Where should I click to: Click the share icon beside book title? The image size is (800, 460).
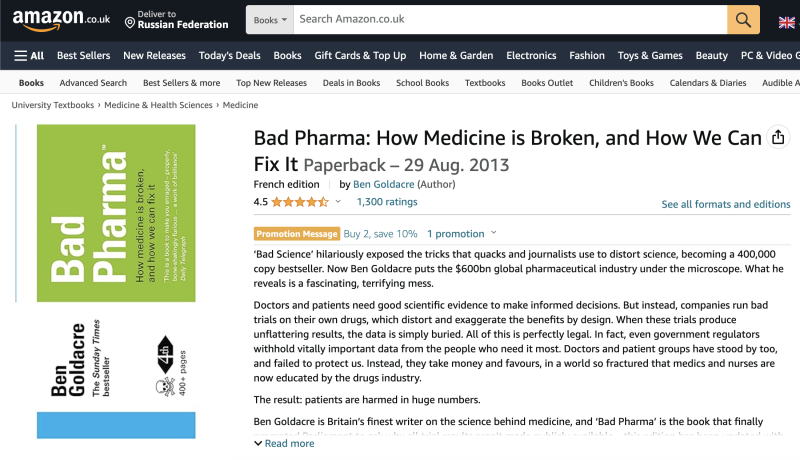pyautogui.click(x=778, y=137)
